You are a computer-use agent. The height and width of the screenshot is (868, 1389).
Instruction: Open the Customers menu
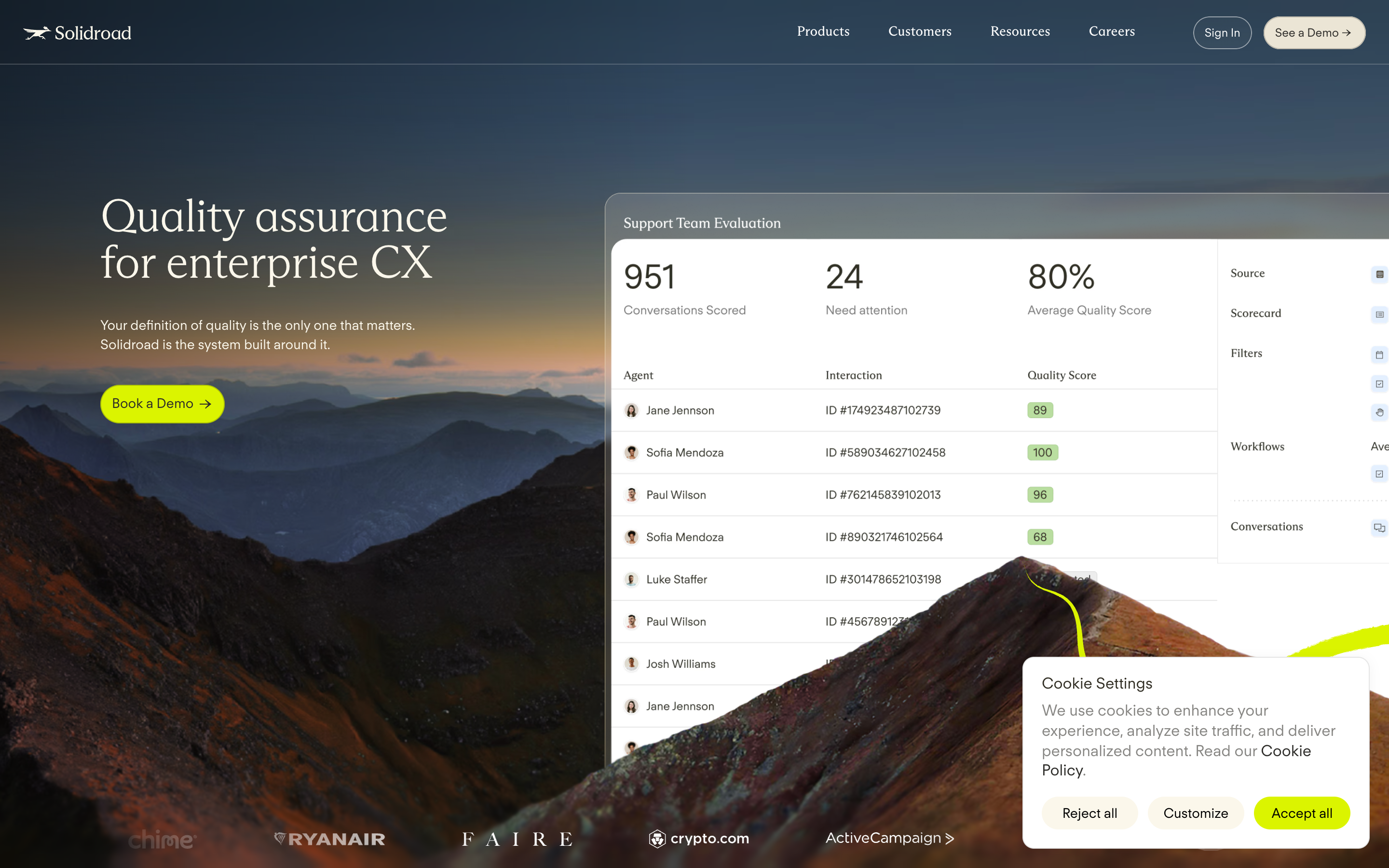[x=920, y=31]
